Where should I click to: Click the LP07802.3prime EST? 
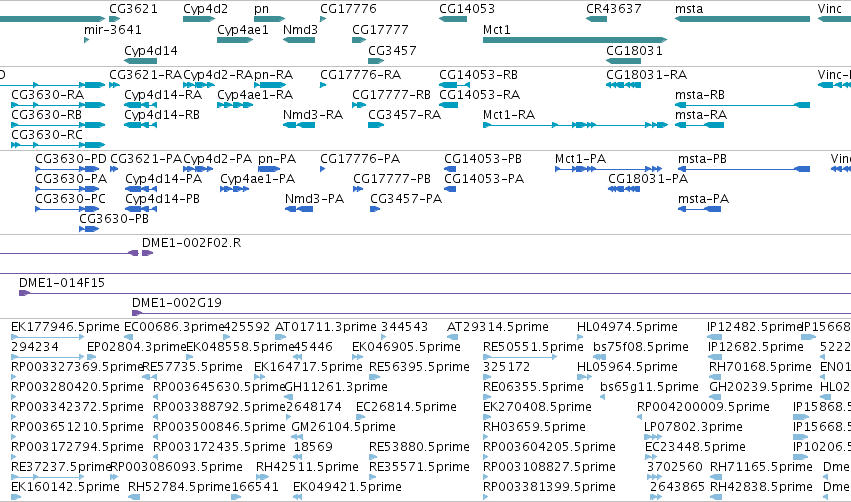point(653,437)
